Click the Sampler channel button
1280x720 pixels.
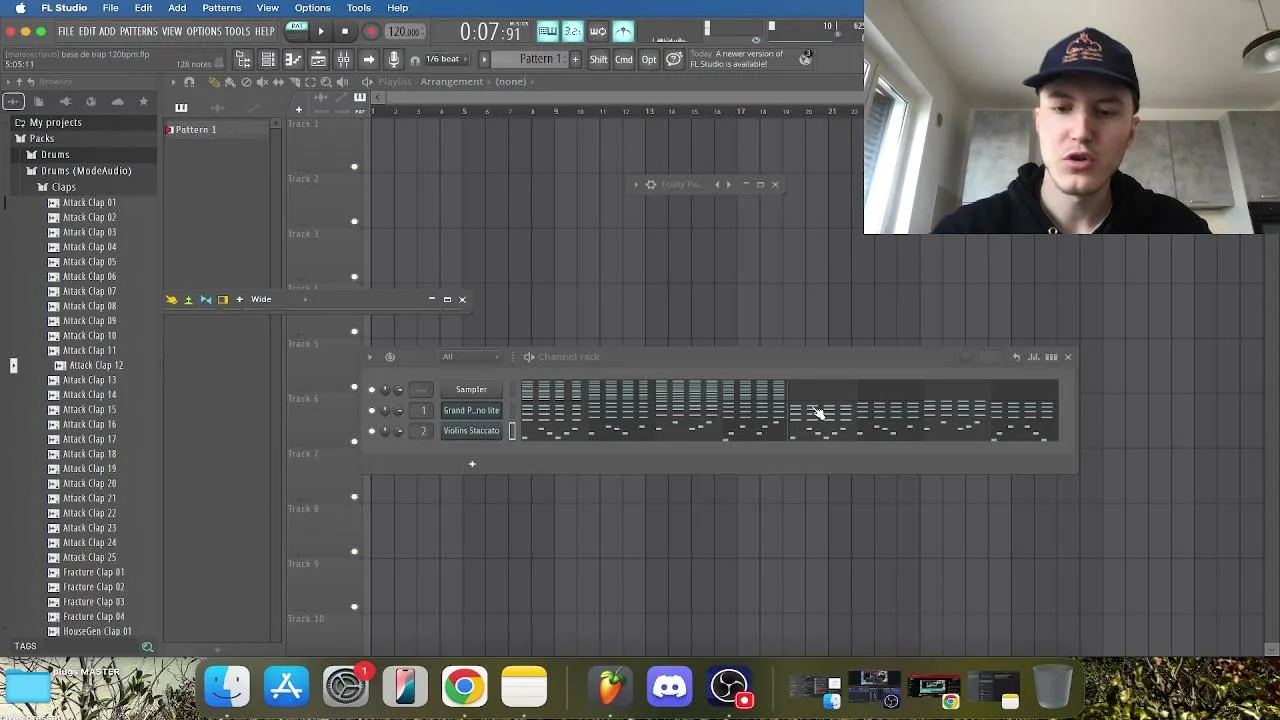pos(471,390)
